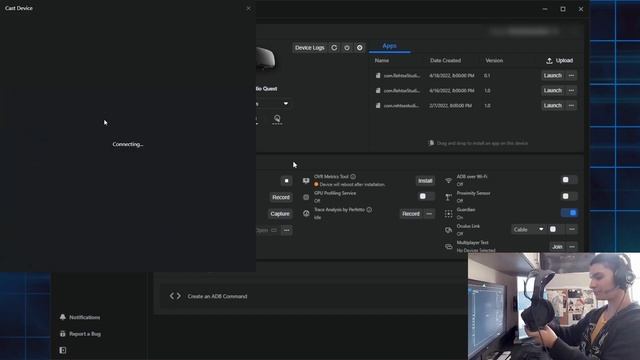Viewport: 640px width, 360px height.
Task: Click the cast icon under the device dropdown
Action: click(277, 119)
